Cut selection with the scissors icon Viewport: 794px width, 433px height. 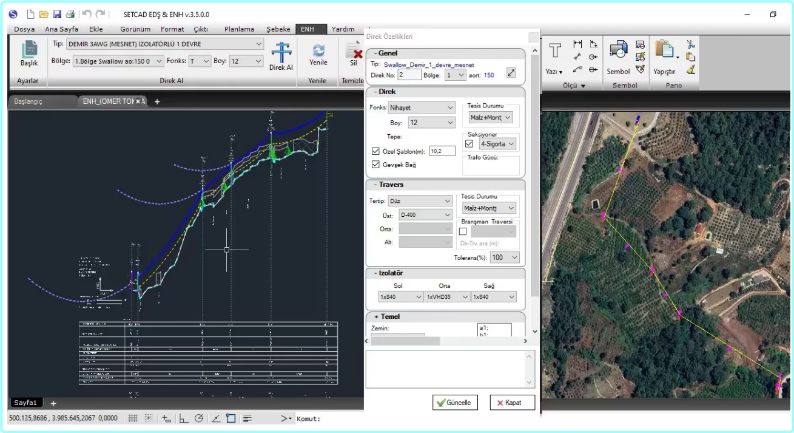[x=691, y=45]
